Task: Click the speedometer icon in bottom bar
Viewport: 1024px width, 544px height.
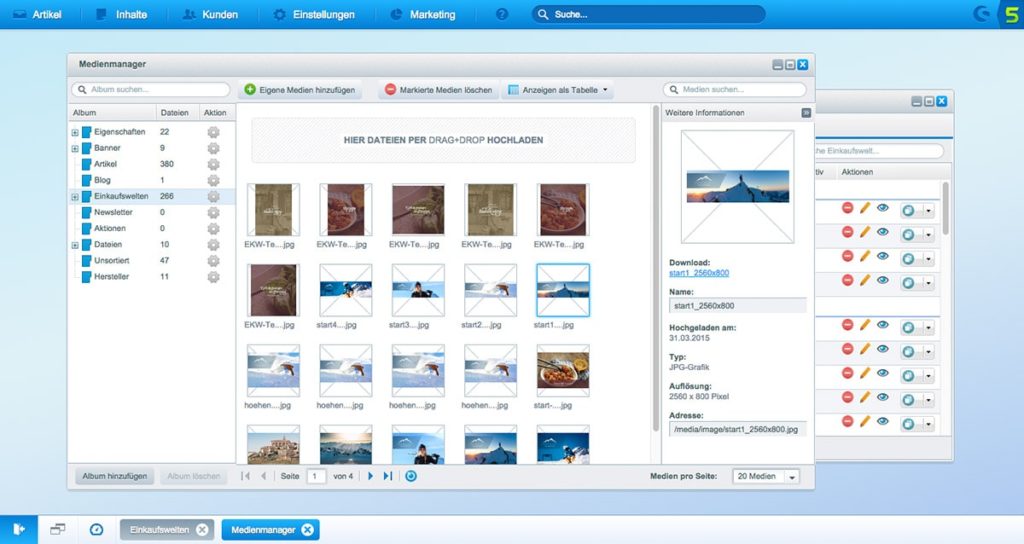Action: pyautogui.click(x=96, y=530)
